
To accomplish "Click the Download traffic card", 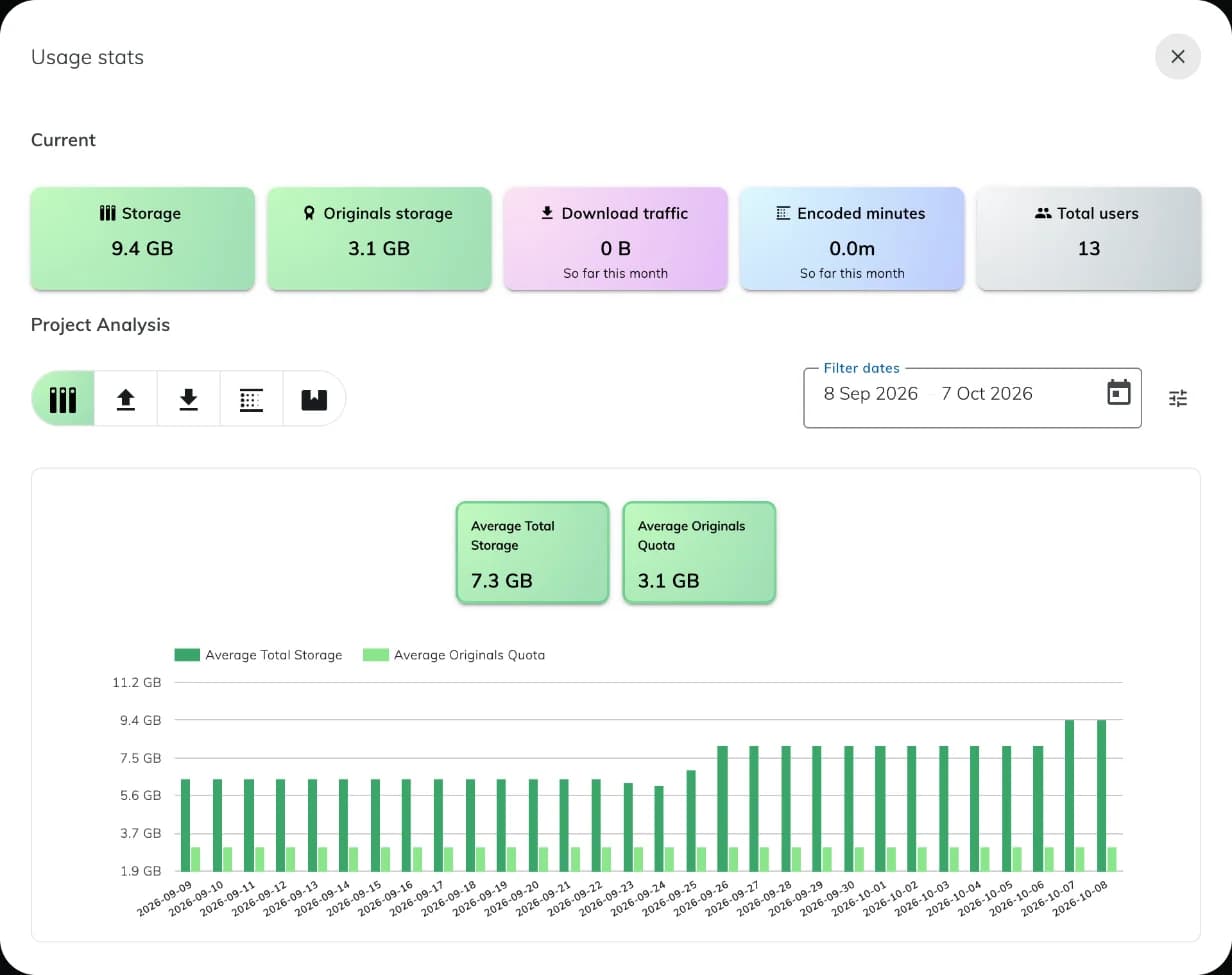I will coord(615,239).
